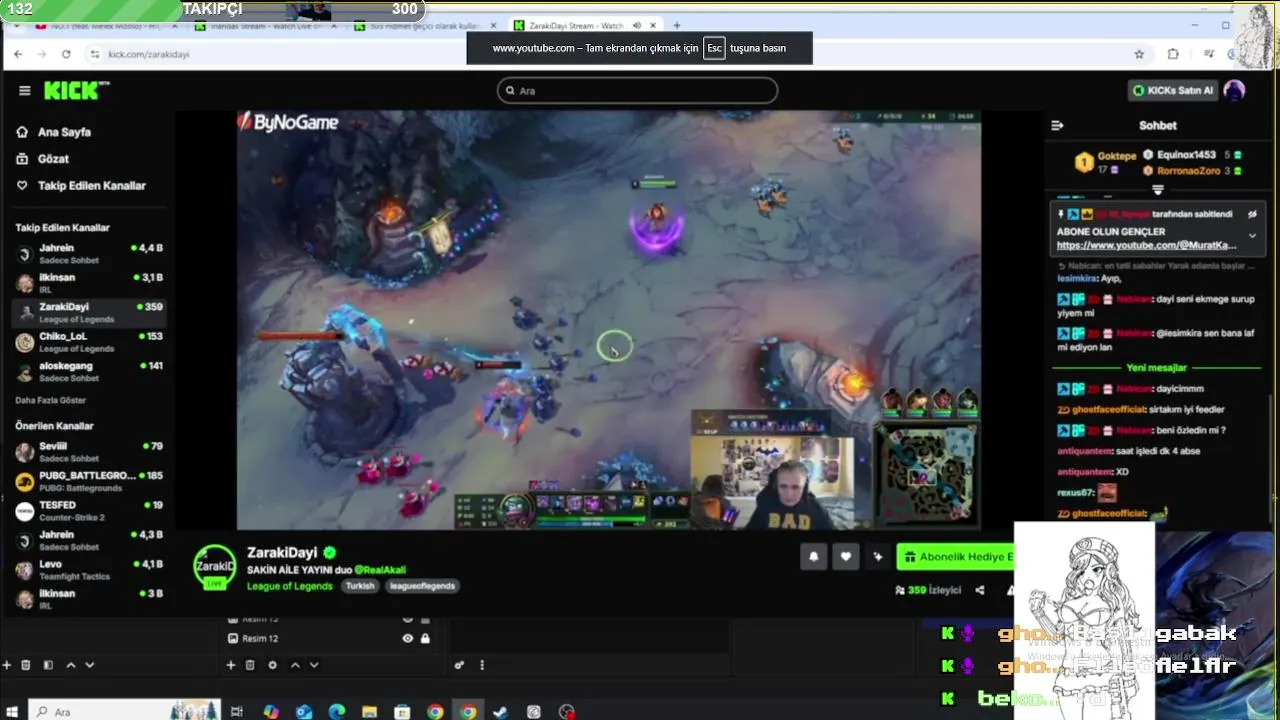Click RorronaoZoro in leaderboard
Image resolution: width=1280 pixels, height=720 pixels.
tap(1190, 171)
